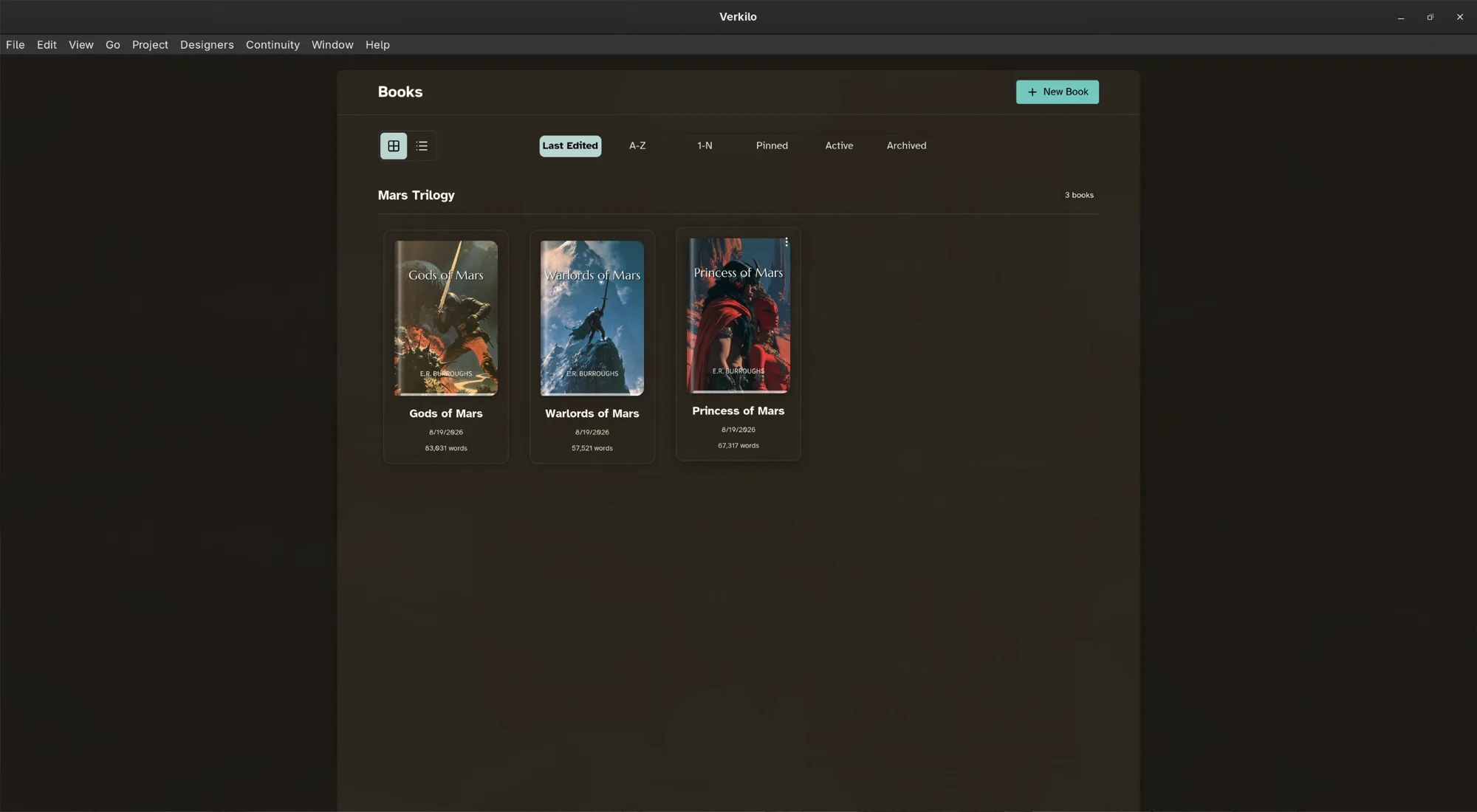Screen dimensions: 1477x812
Task: Click the Warlords of Mars title text
Action: [x=592, y=414]
